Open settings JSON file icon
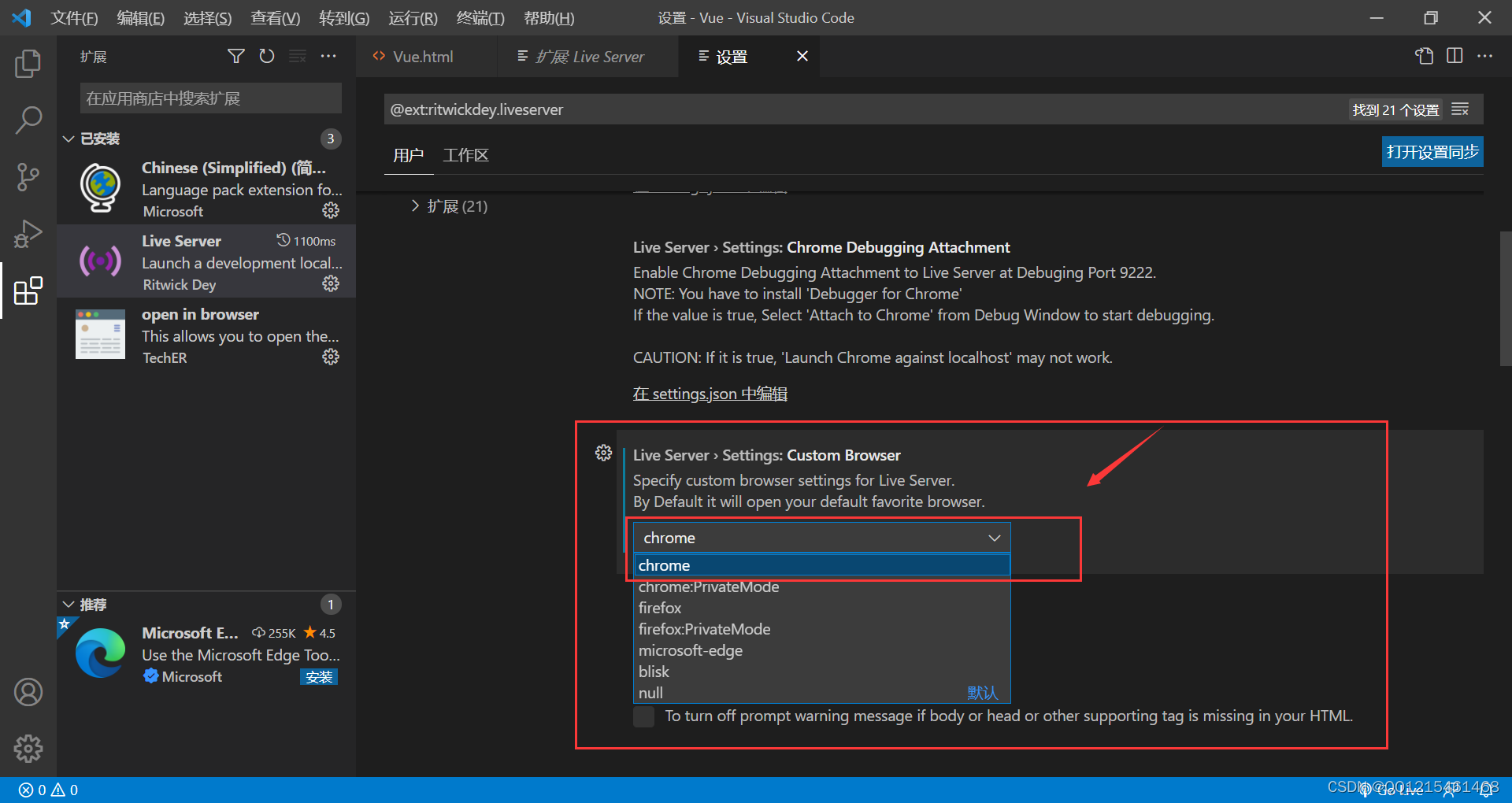Viewport: 1512px width, 803px height. coord(1424,56)
